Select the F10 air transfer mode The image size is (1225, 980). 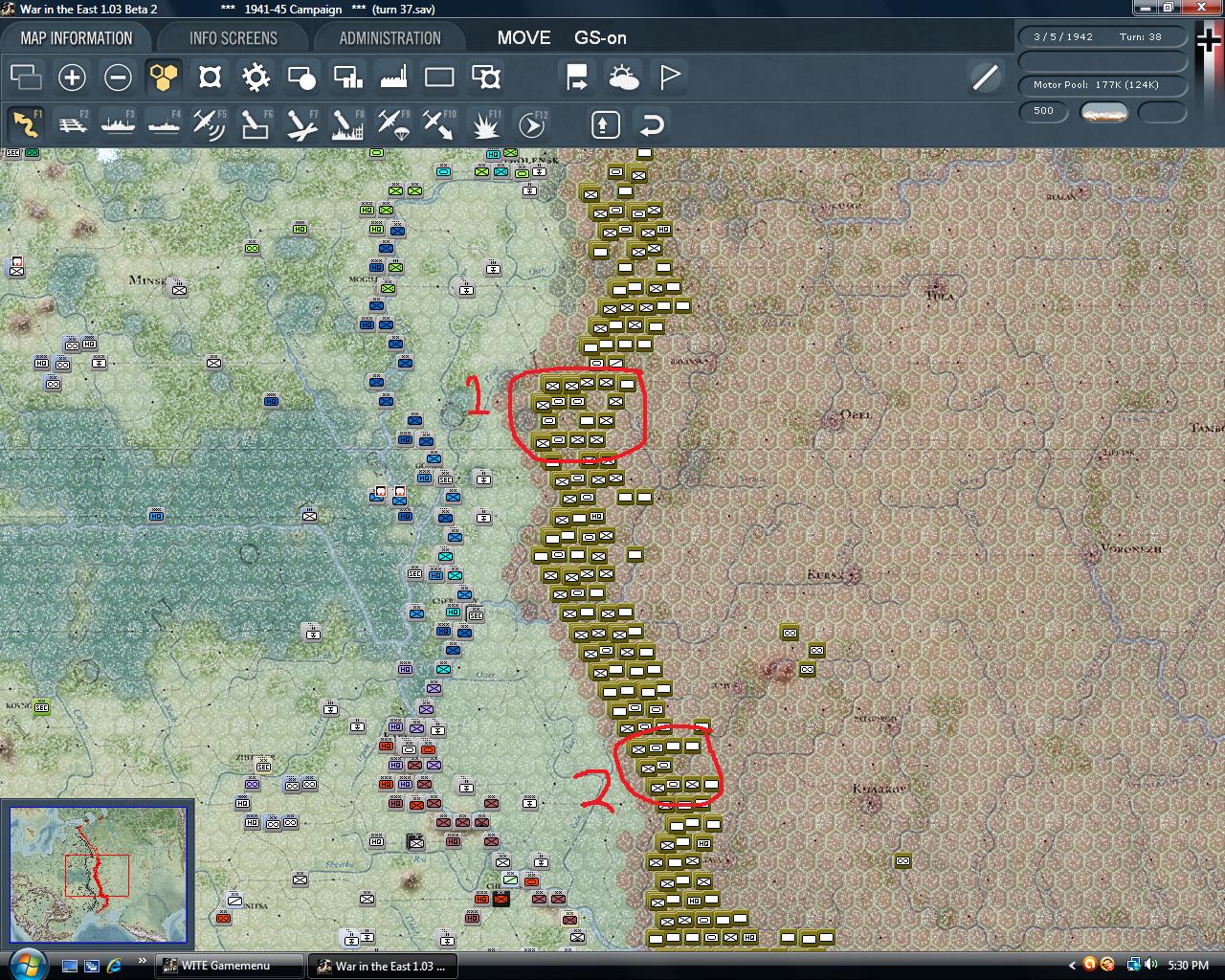click(x=439, y=124)
